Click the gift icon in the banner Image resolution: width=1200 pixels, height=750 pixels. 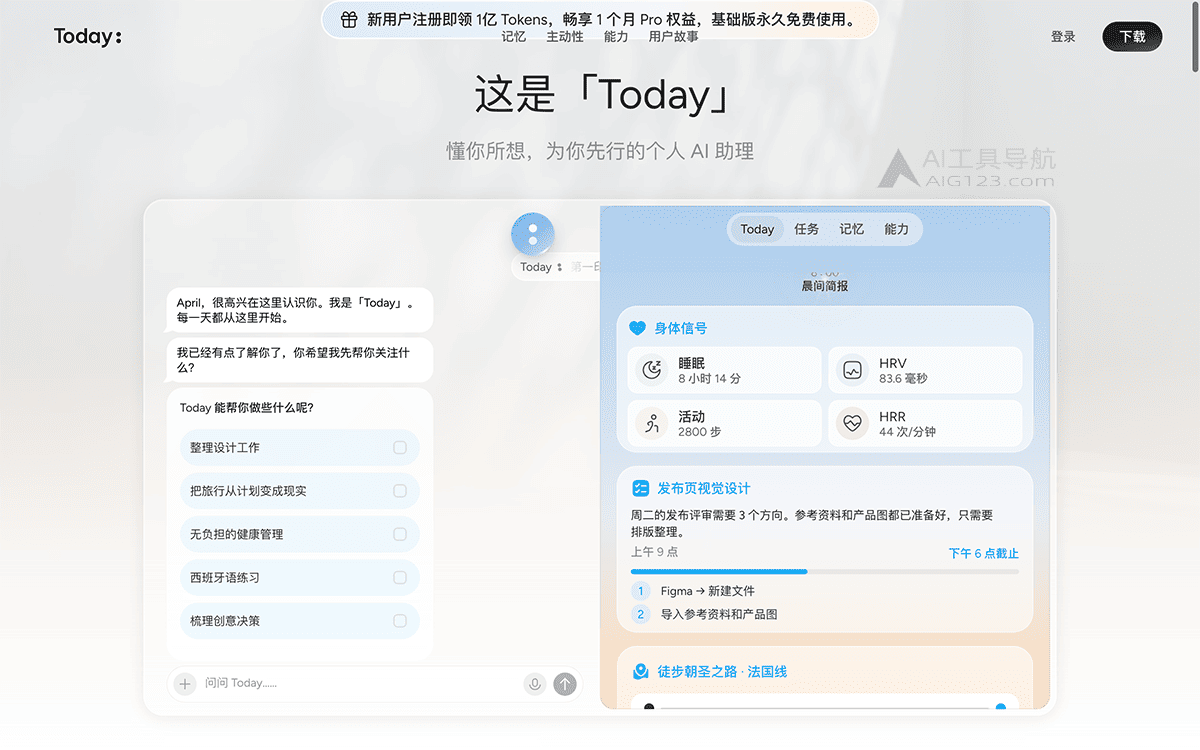pyautogui.click(x=349, y=19)
